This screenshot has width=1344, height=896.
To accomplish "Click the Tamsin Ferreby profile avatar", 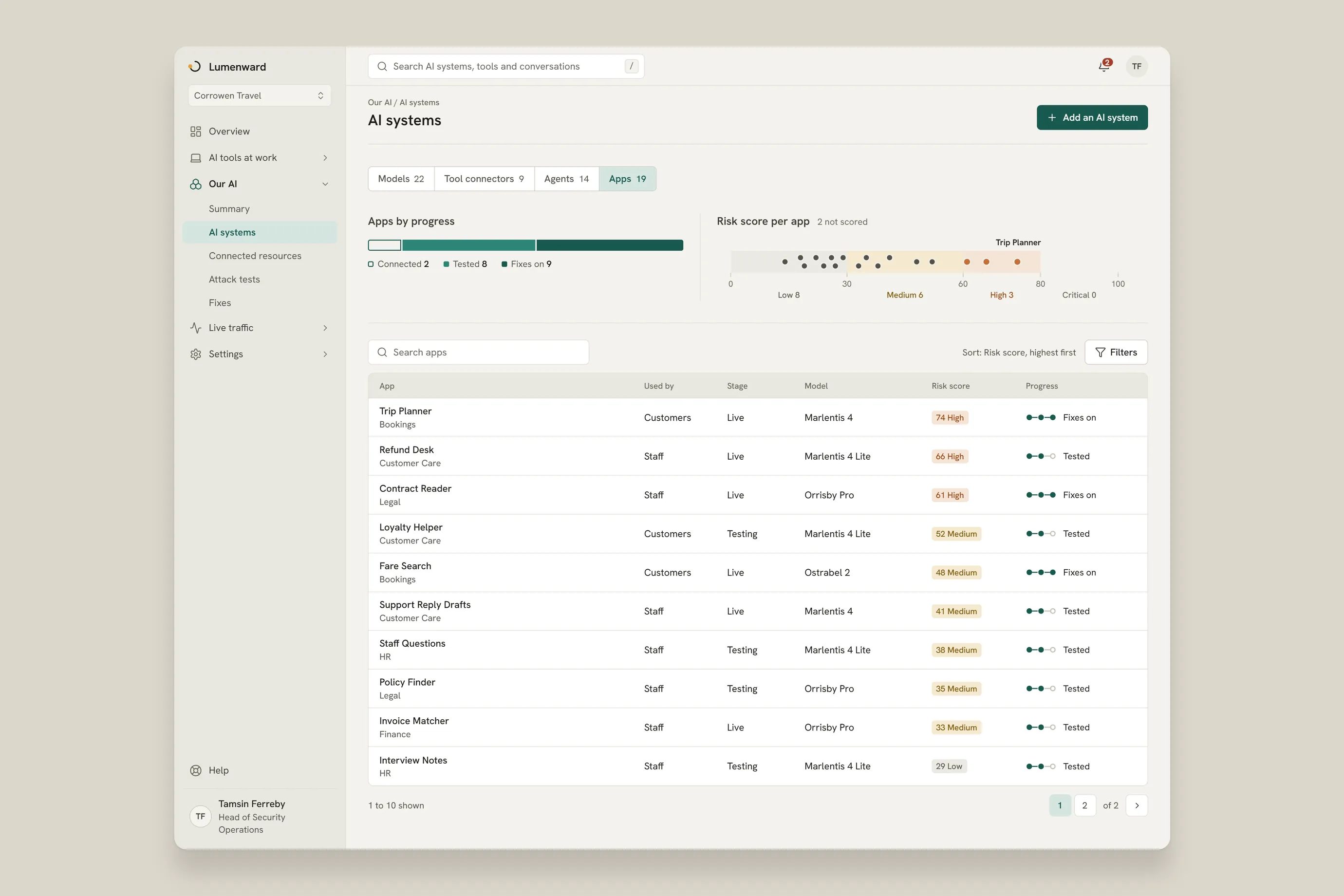I will [200, 817].
